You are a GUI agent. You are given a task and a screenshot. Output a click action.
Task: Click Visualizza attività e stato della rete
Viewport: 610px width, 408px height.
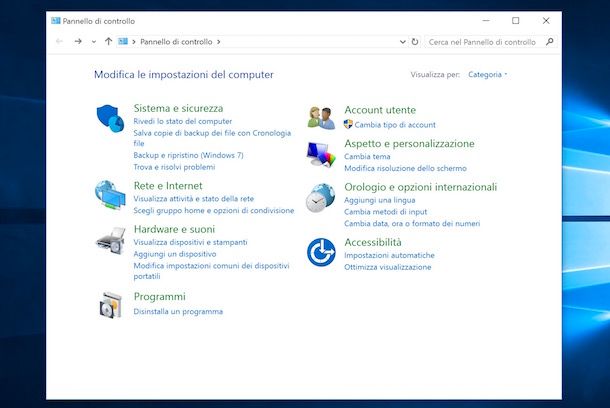193,199
